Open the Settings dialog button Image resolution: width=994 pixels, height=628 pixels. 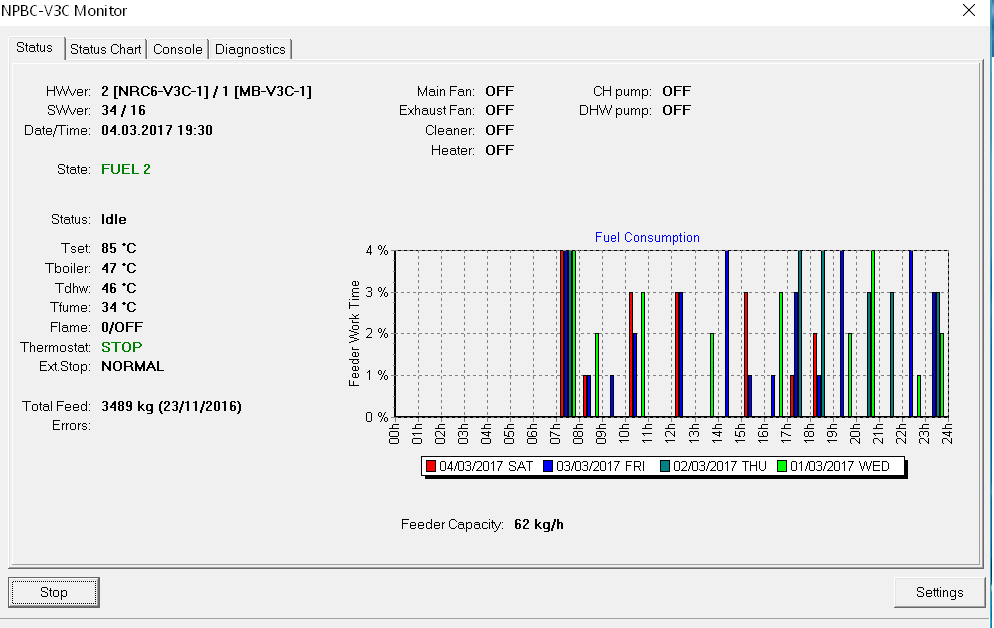pyautogui.click(x=939, y=592)
